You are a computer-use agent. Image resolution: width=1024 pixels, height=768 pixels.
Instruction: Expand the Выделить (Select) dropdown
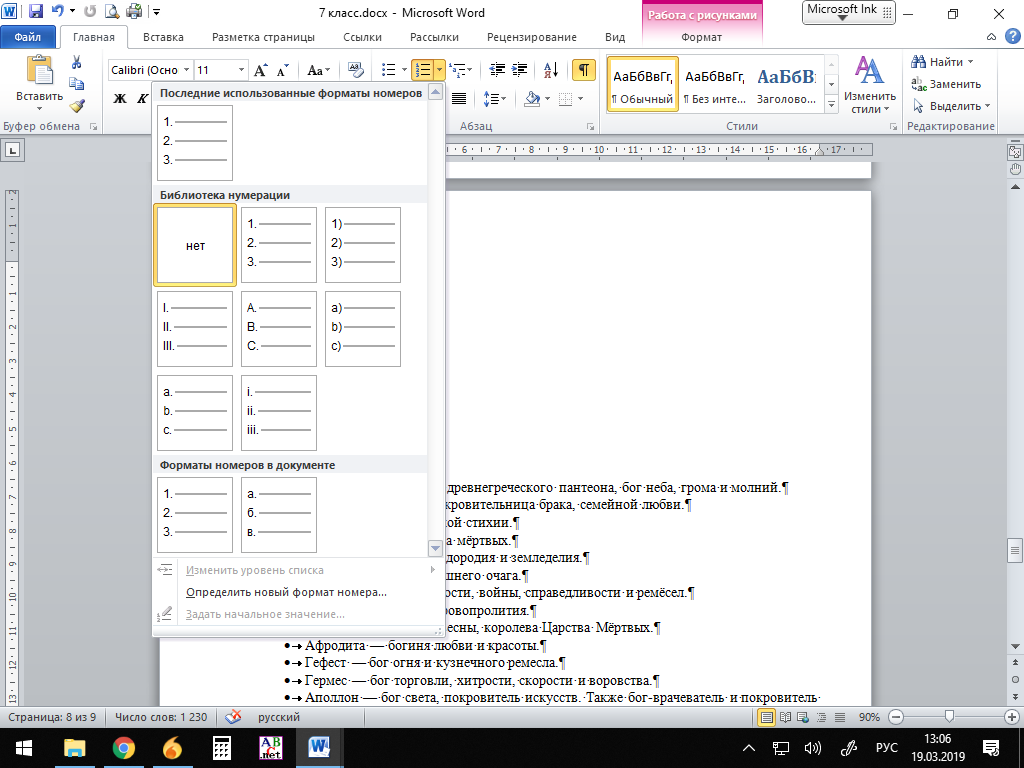(x=987, y=106)
